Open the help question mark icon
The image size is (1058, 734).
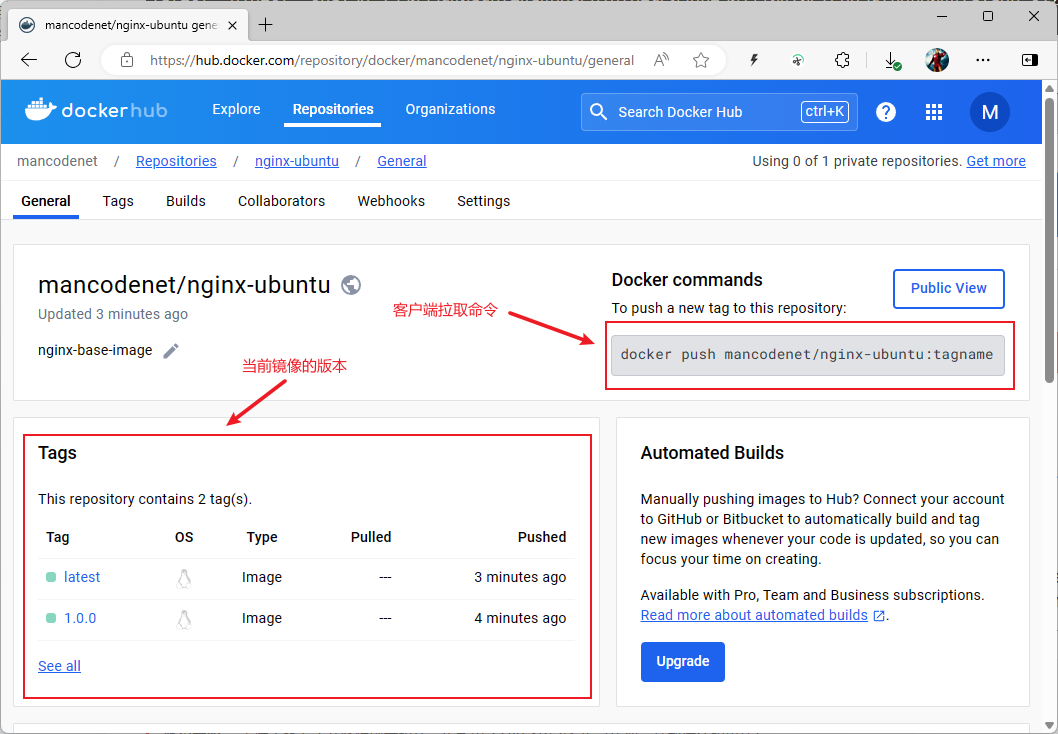886,112
